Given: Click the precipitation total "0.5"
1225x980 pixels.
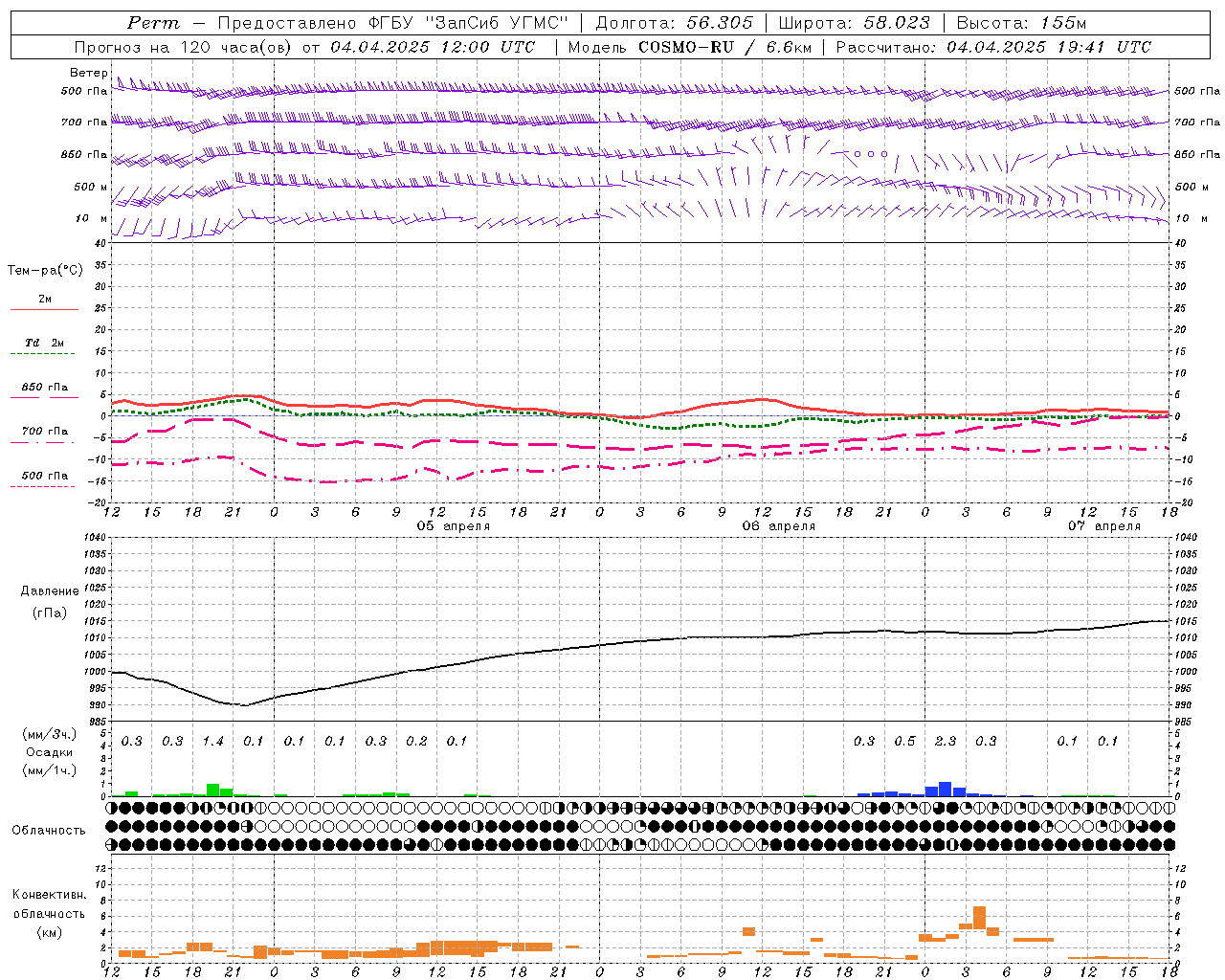Looking at the screenshot, I should pos(904,742).
